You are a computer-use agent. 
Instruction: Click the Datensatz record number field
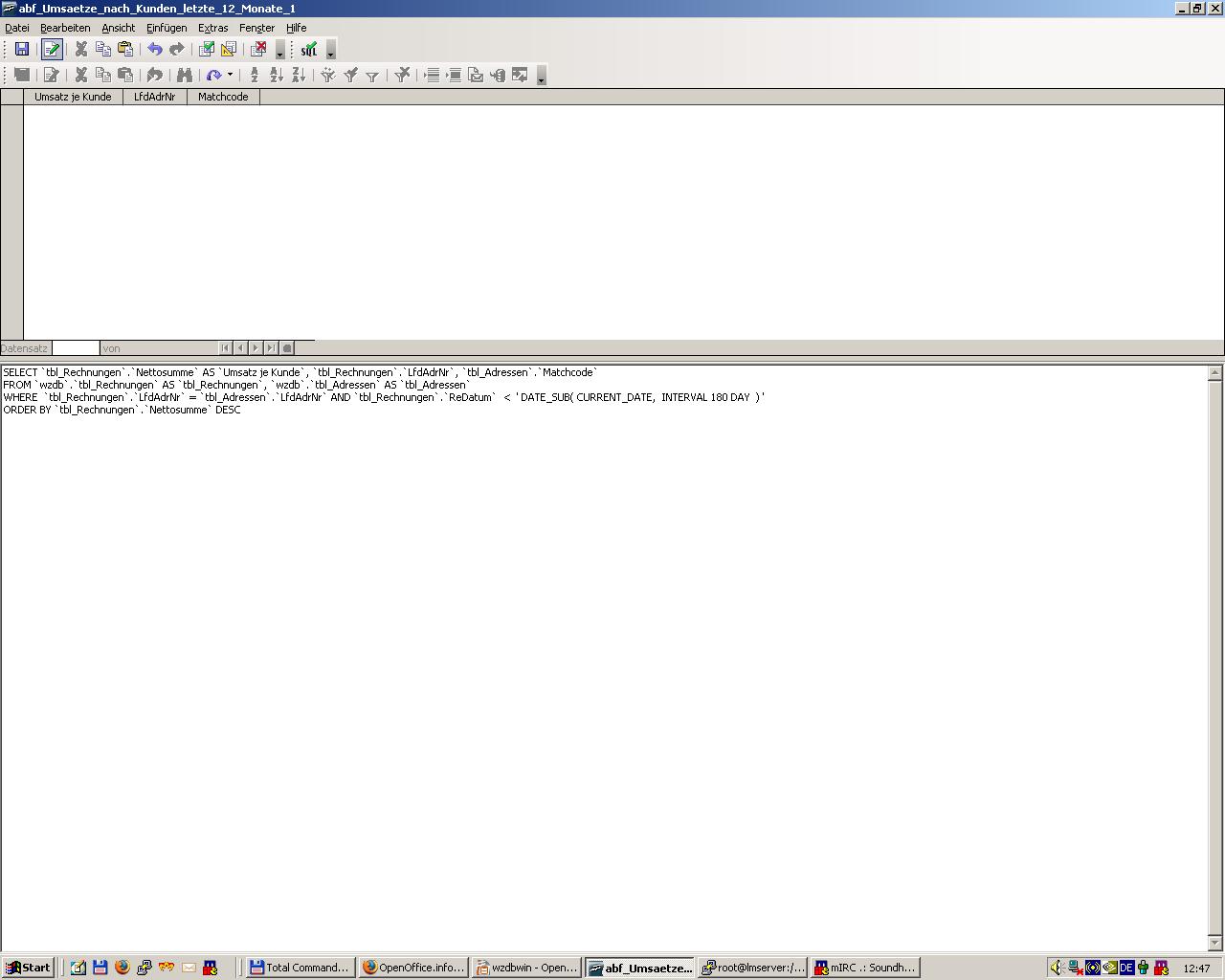(76, 348)
